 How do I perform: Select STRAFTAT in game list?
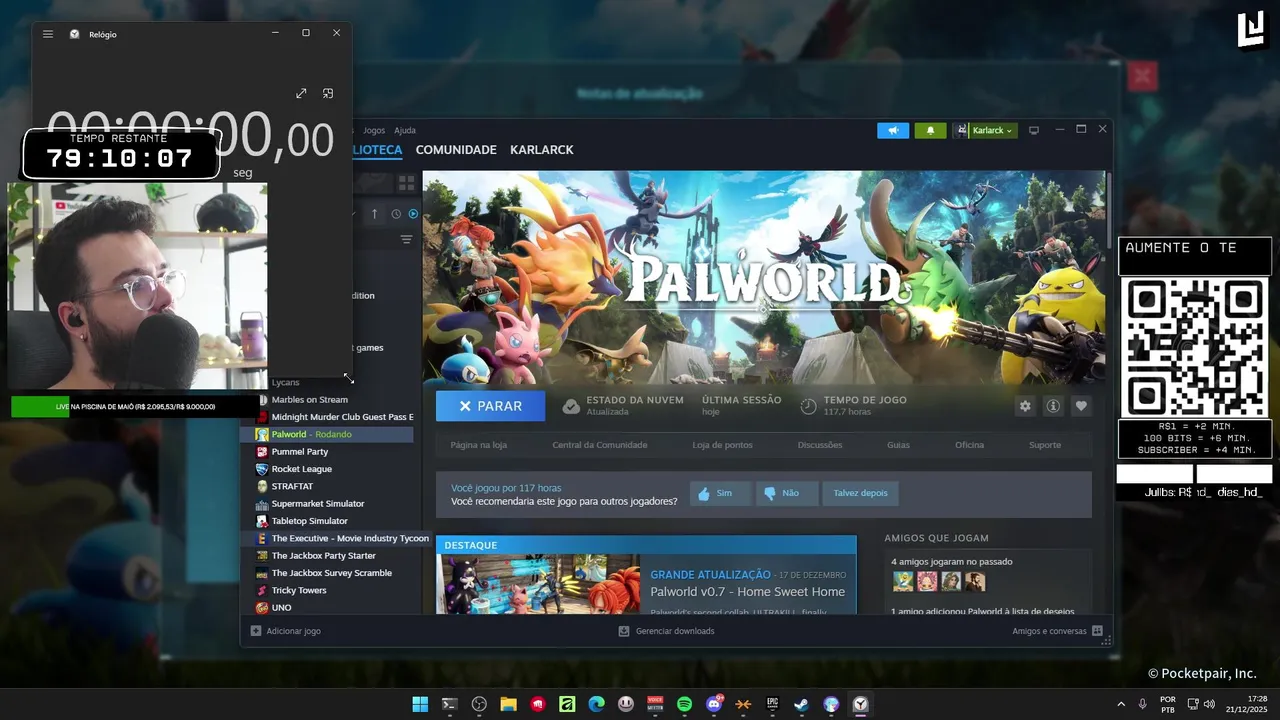point(292,486)
